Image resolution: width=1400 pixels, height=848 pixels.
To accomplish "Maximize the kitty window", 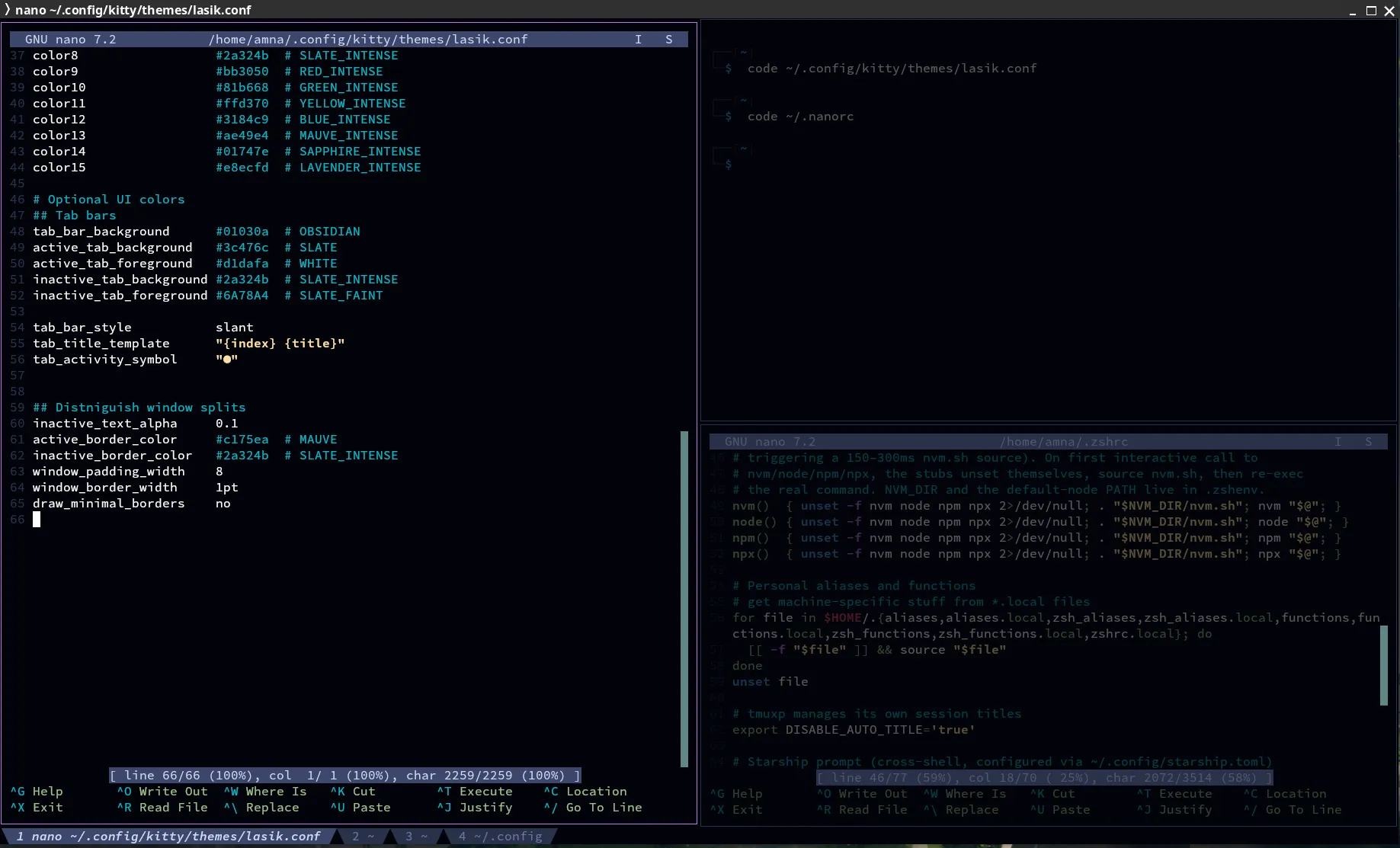I will 1371,10.
